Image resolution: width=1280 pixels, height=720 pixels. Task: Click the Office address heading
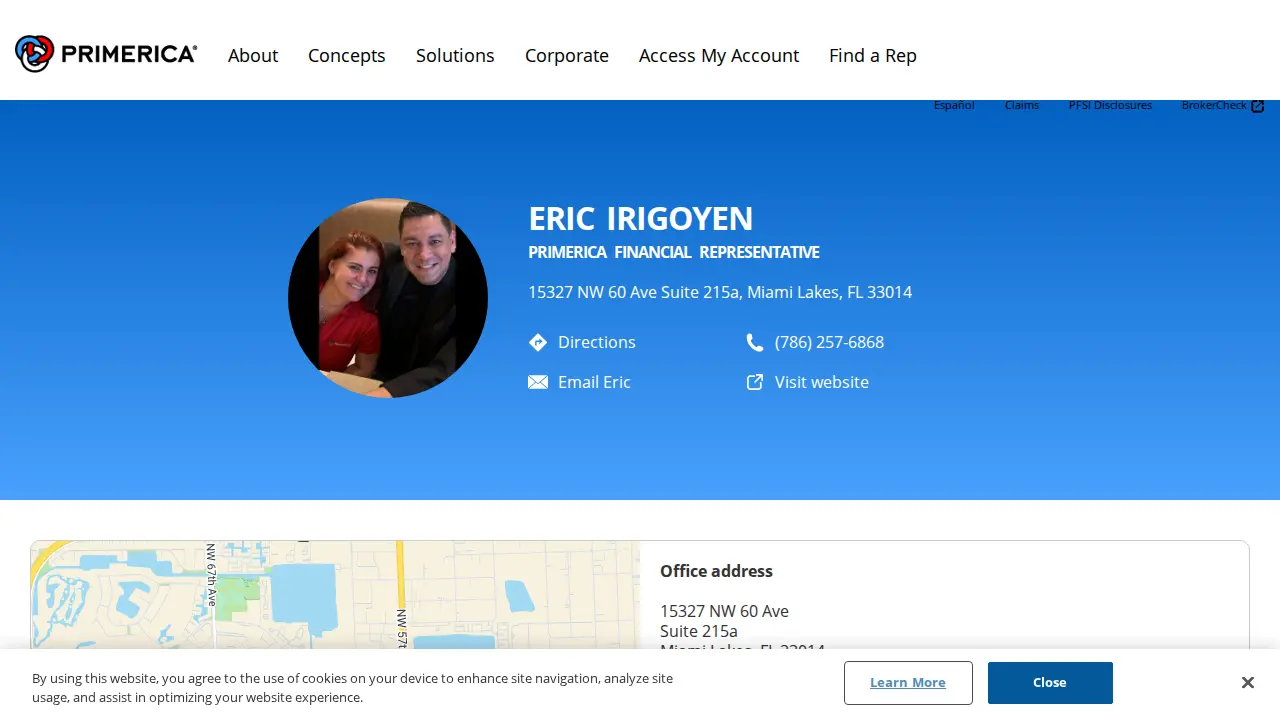click(716, 571)
